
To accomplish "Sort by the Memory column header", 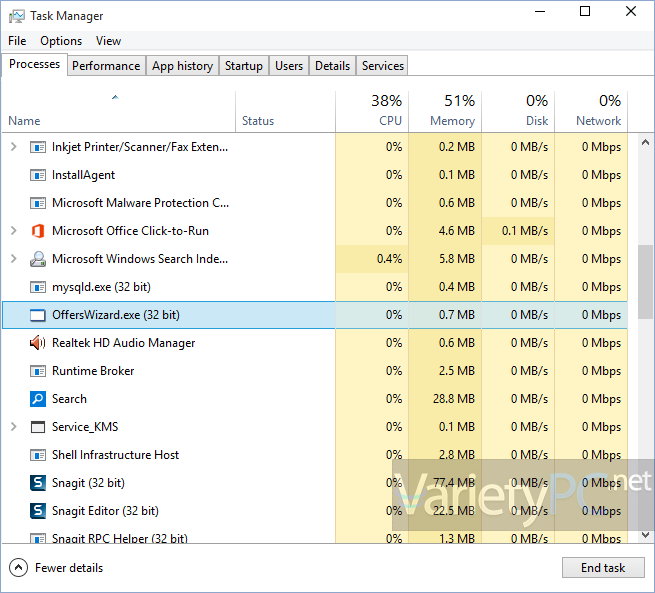I will click(x=445, y=112).
